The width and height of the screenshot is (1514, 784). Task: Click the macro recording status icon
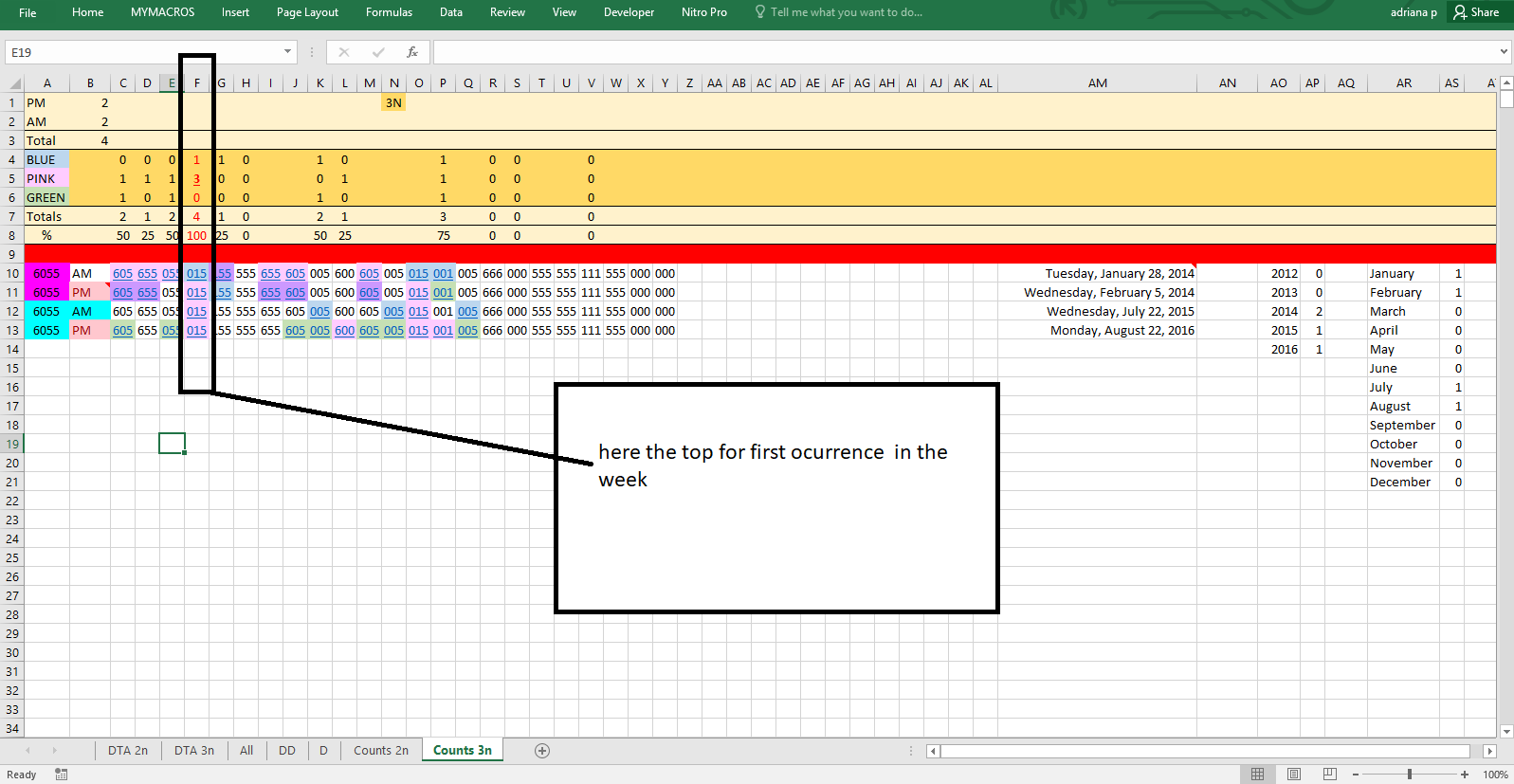(62, 775)
